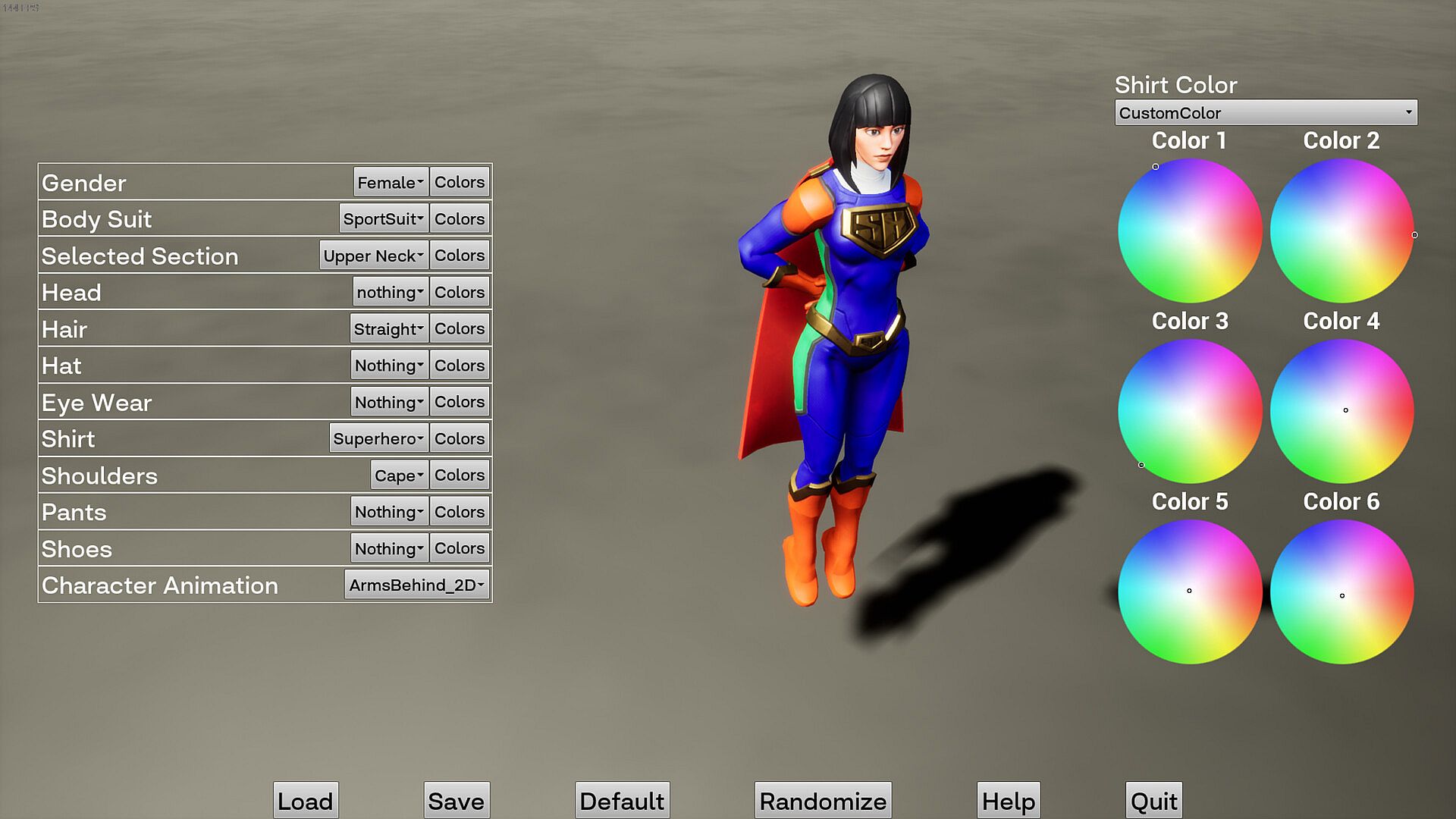Screen dimensions: 1456x819
Task: Open the Shoulders Cape dropdown
Action: point(399,475)
